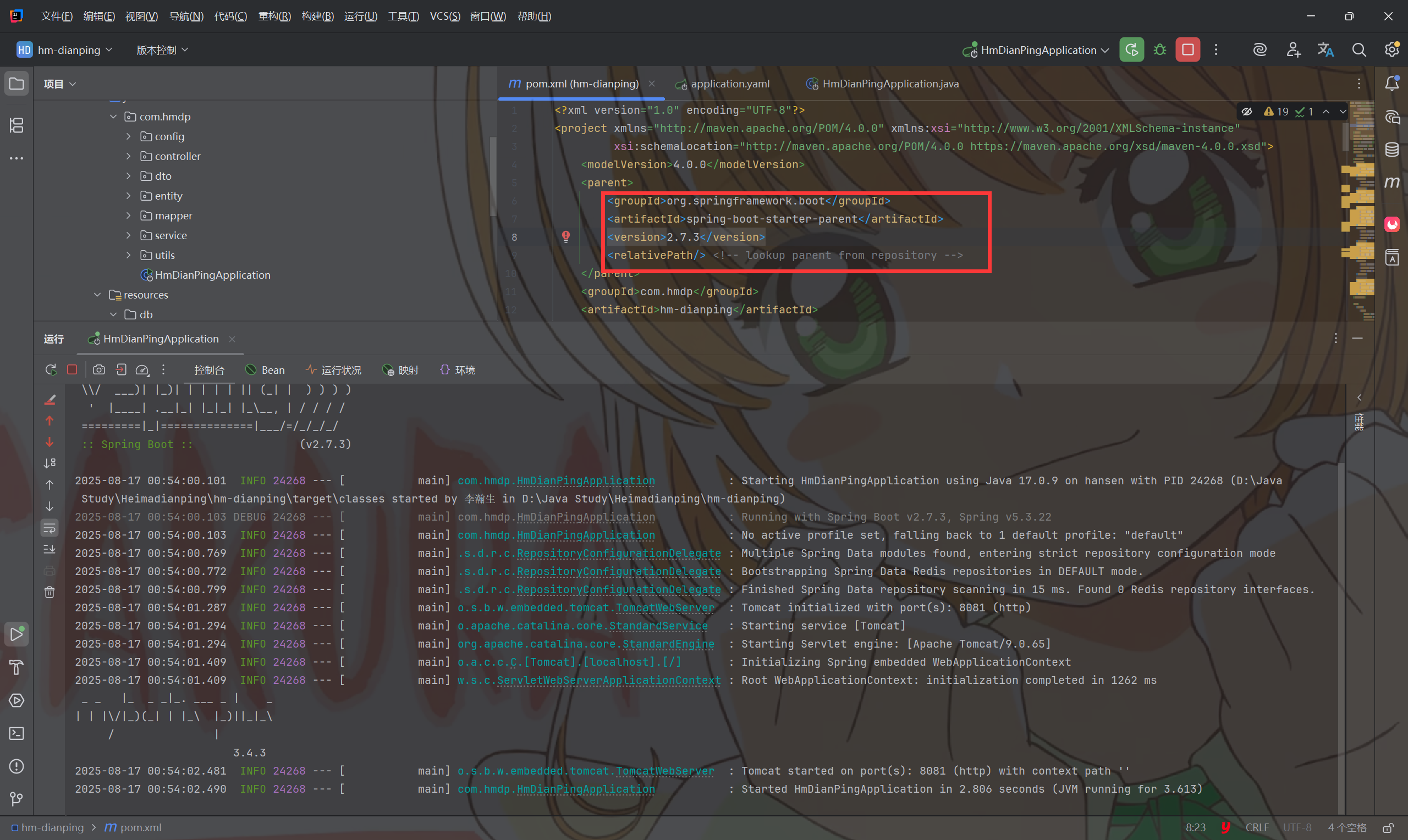This screenshot has width=1408, height=840.
Task: Toggle scroll to end of console
Action: (50, 550)
